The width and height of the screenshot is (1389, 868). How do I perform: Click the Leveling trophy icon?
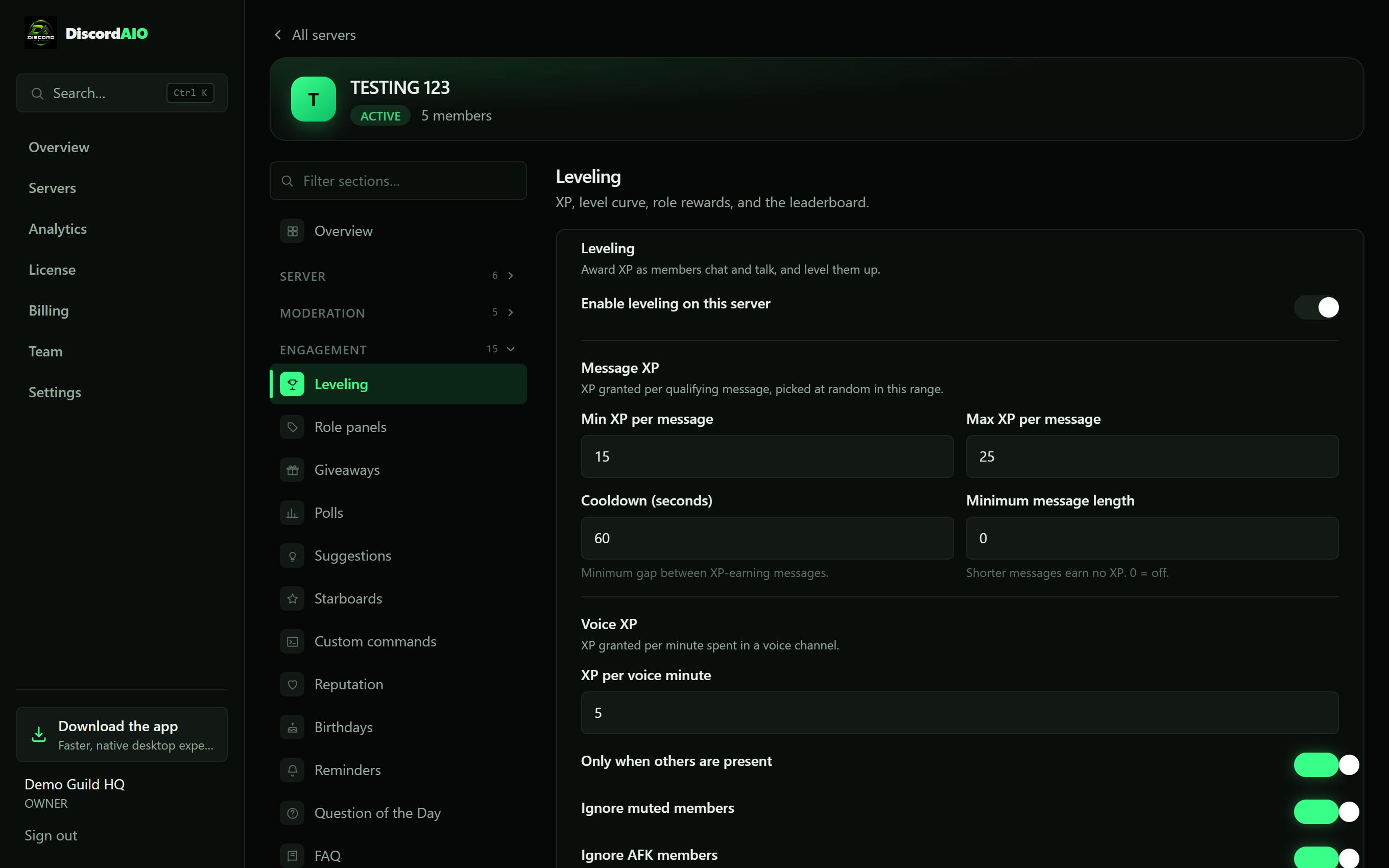pyautogui.click(x=292, y=384)
